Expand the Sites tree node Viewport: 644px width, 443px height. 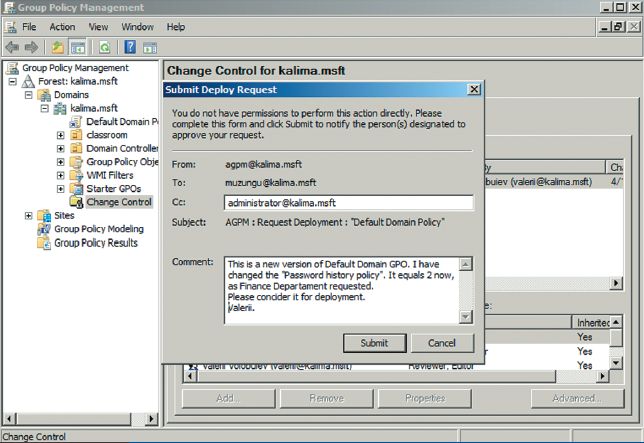click(x=27, y=216)
